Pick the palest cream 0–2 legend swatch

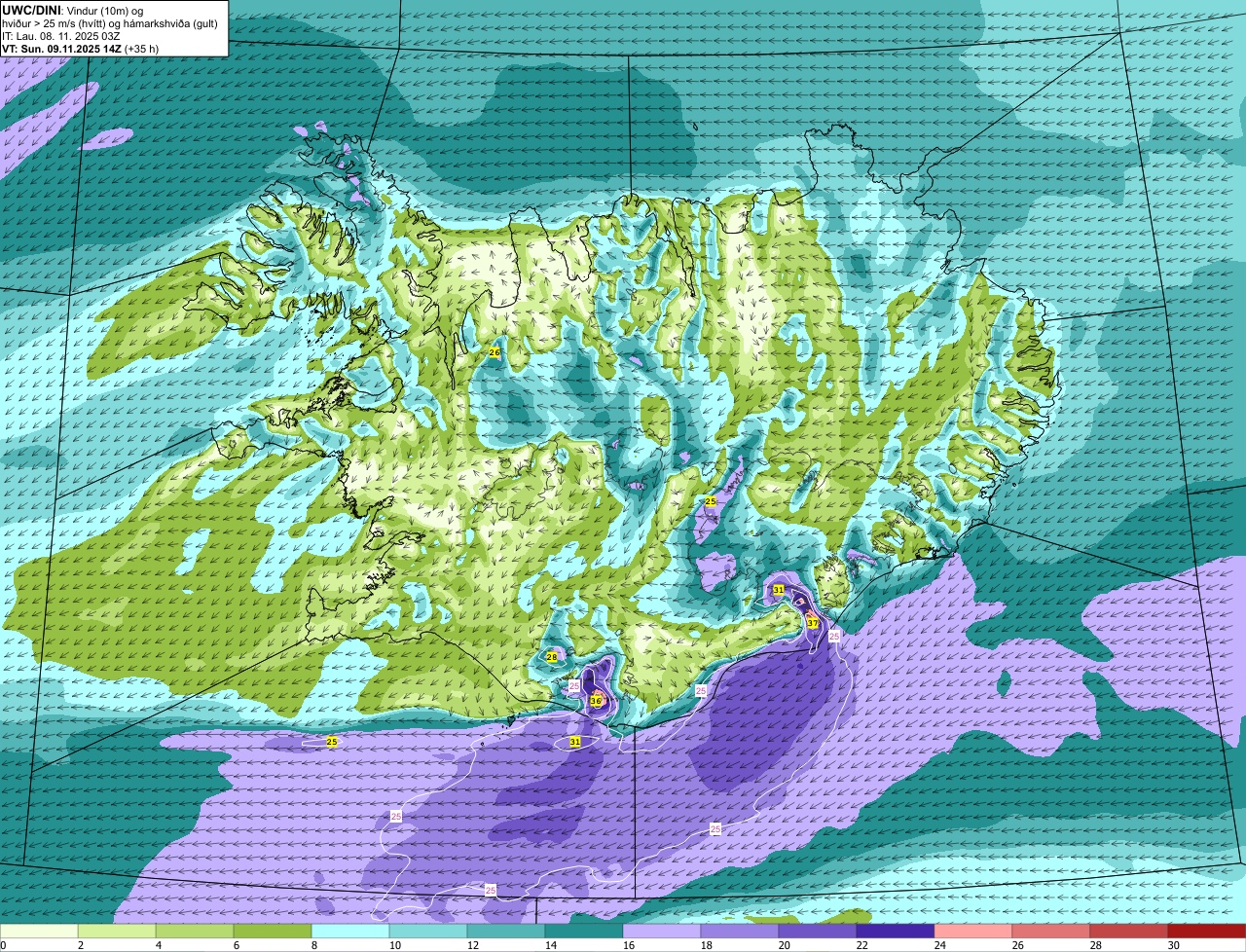coord(39,932)
